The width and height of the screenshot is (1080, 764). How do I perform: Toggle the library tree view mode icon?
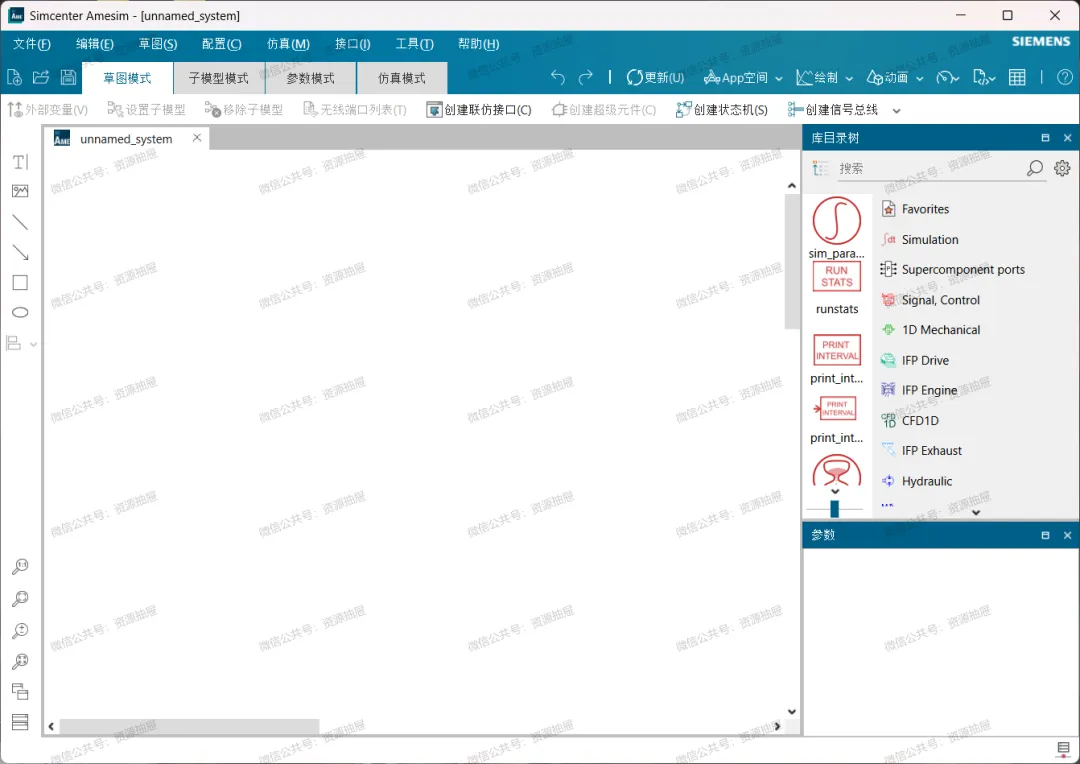[820, 168]
